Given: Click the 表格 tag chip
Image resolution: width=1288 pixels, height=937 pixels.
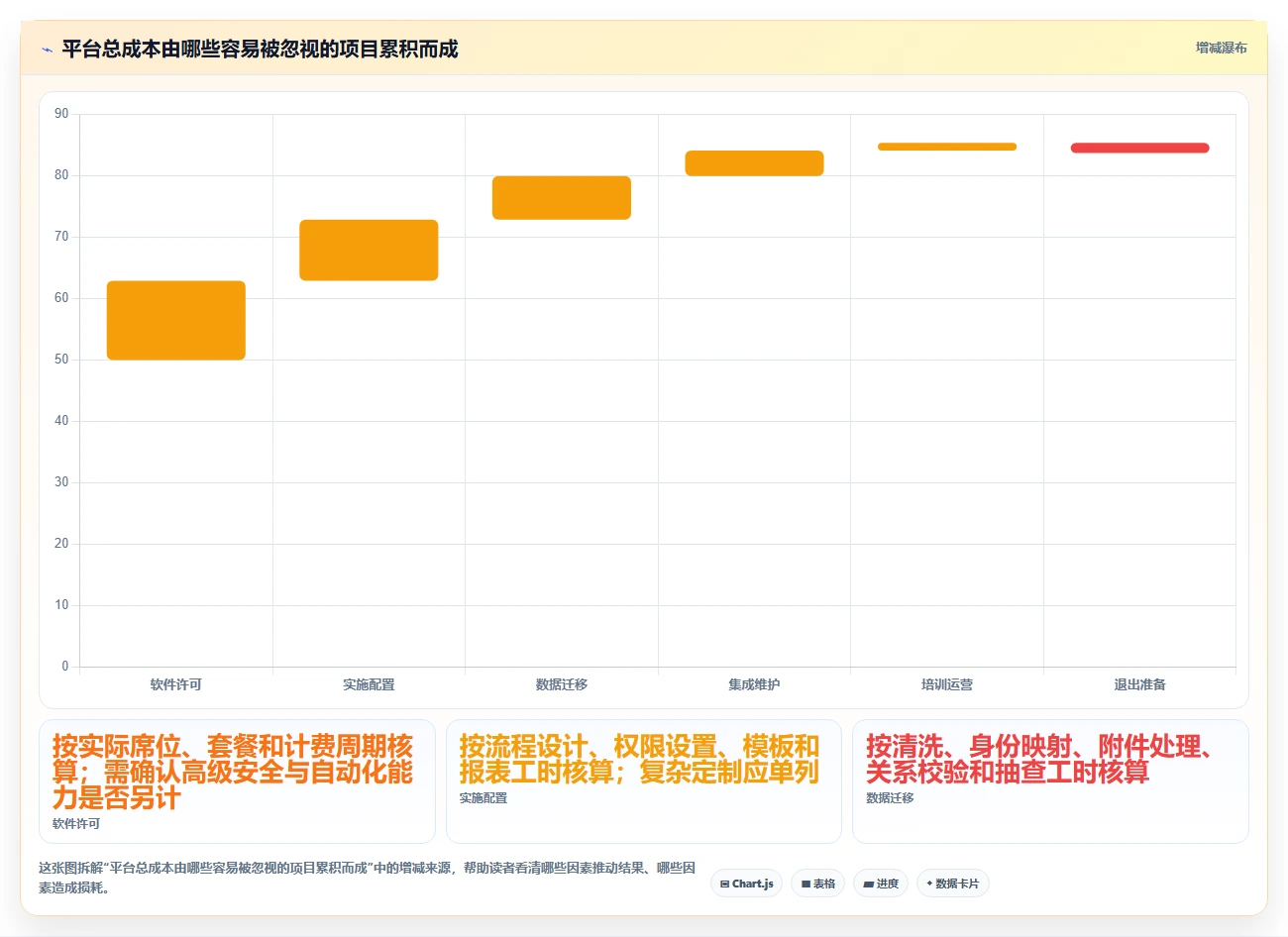Looking at the screenshot, I should 818,884.
